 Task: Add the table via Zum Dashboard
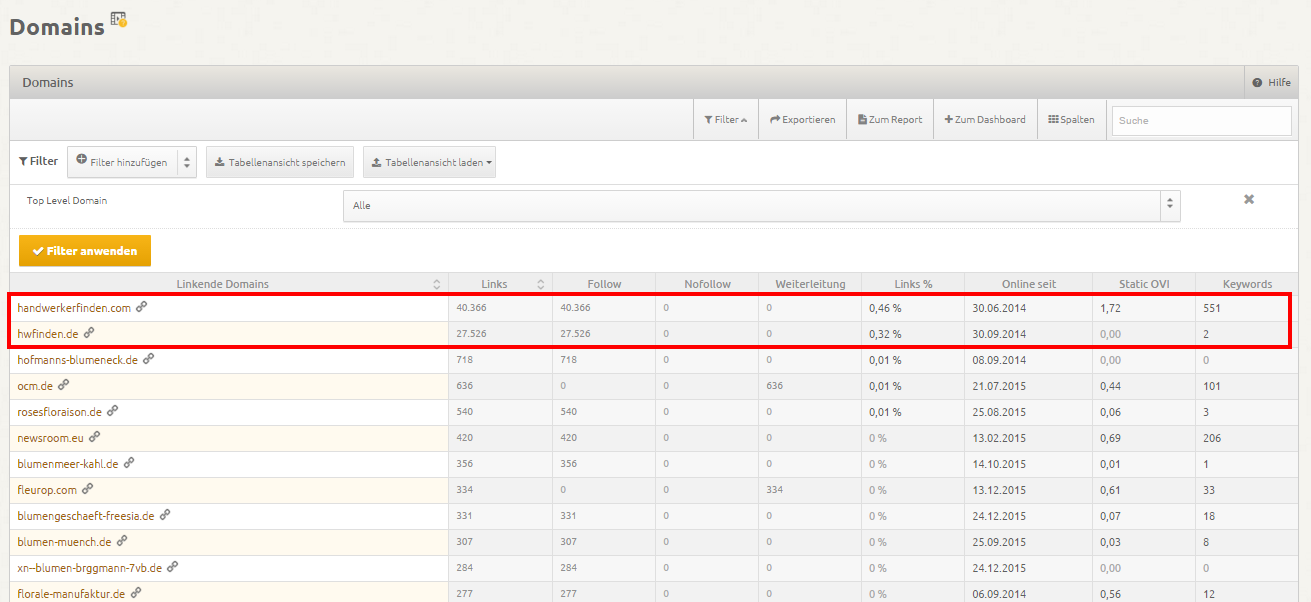[x=985, y=120]
